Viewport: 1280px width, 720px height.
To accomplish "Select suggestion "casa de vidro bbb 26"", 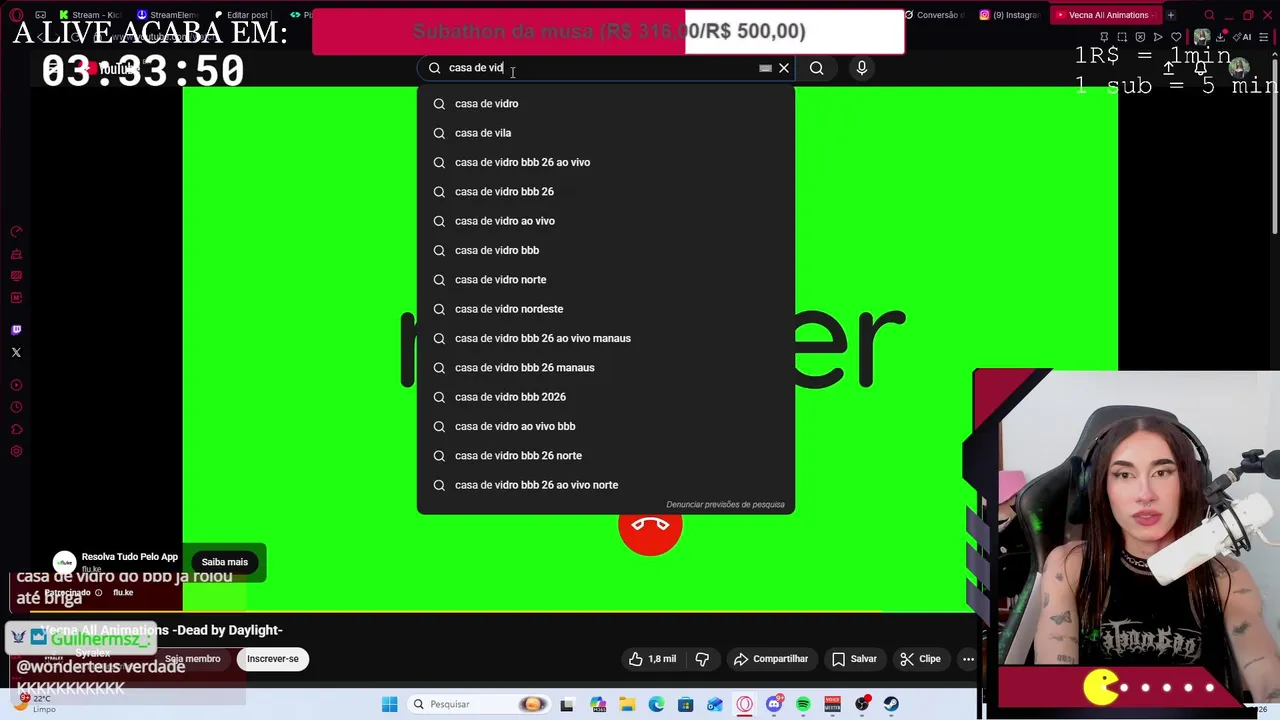I will (x=606, y=191).
